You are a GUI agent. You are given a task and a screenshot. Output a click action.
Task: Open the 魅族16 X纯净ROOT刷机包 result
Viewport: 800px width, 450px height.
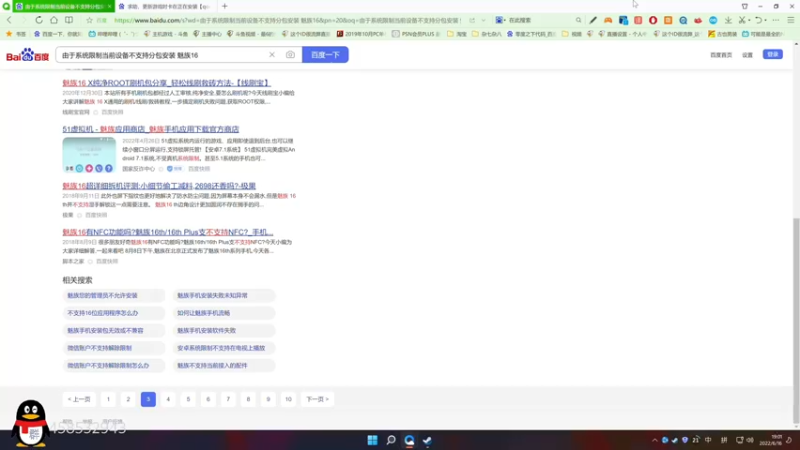coord(166,83)
